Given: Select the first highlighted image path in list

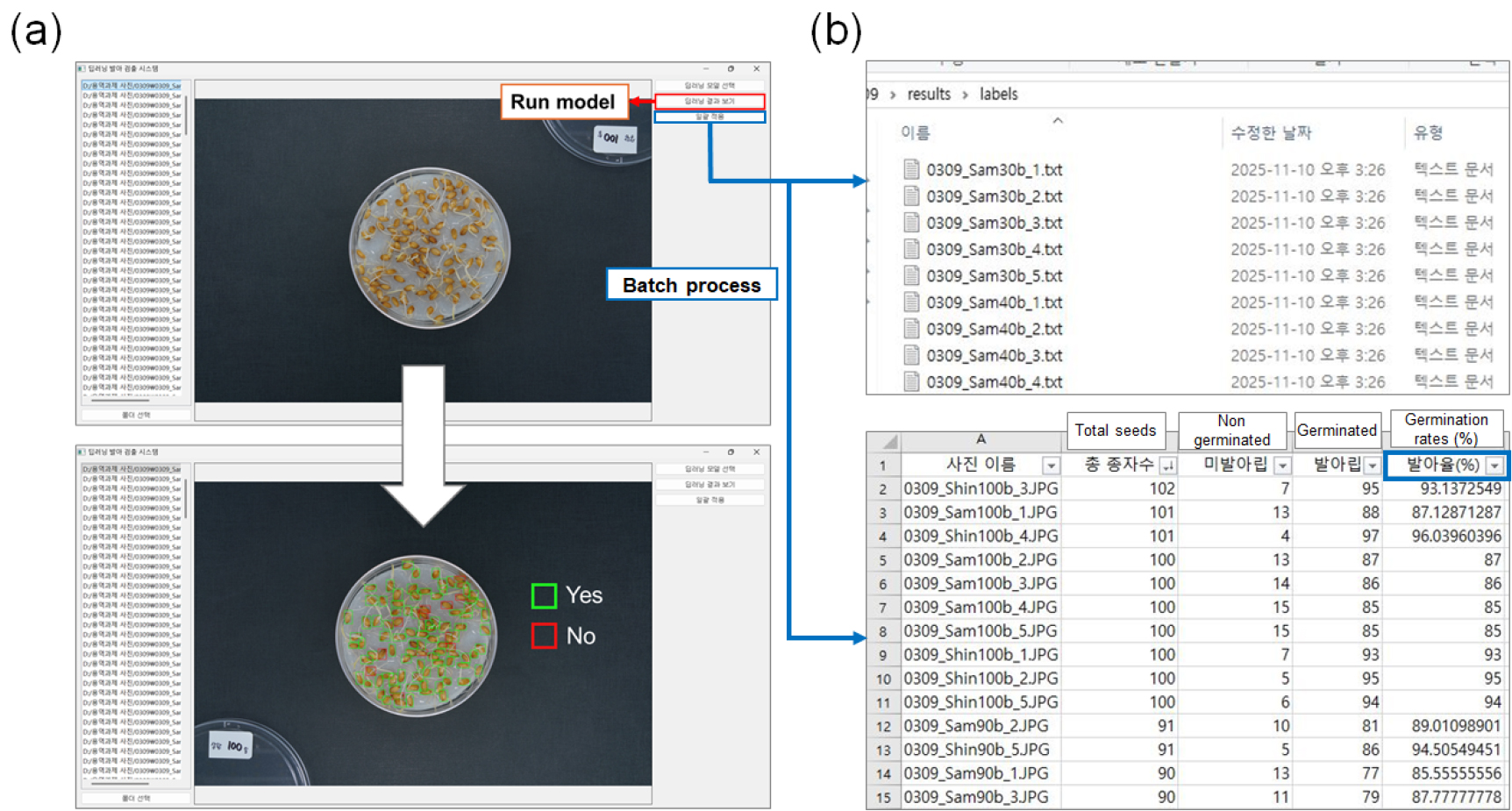Looking at the screenshot, I should coord(132,86).
